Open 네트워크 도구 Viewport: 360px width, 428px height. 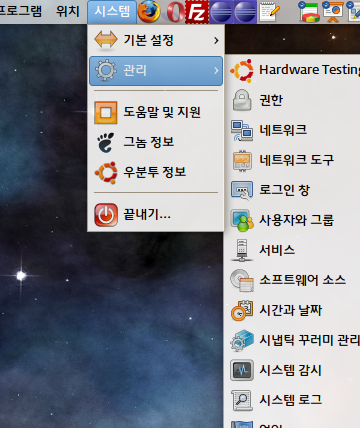tap(293, 160)
